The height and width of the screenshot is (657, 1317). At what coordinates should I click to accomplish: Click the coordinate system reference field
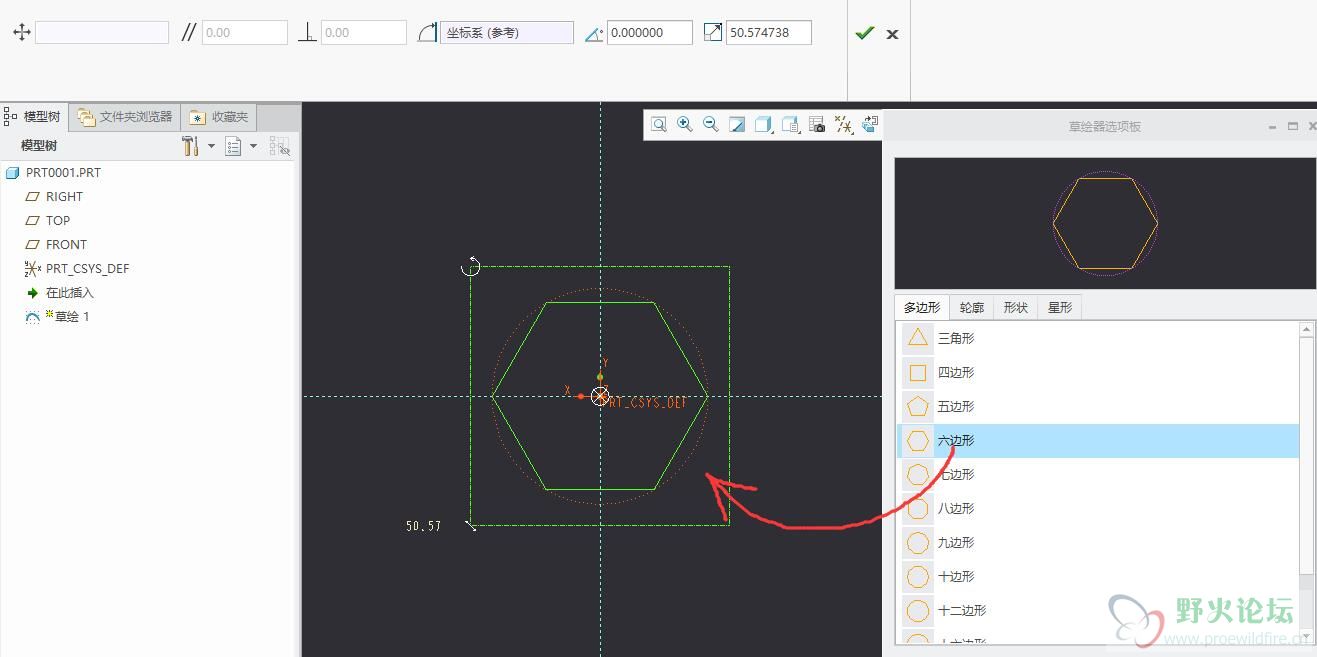[508, 33]
